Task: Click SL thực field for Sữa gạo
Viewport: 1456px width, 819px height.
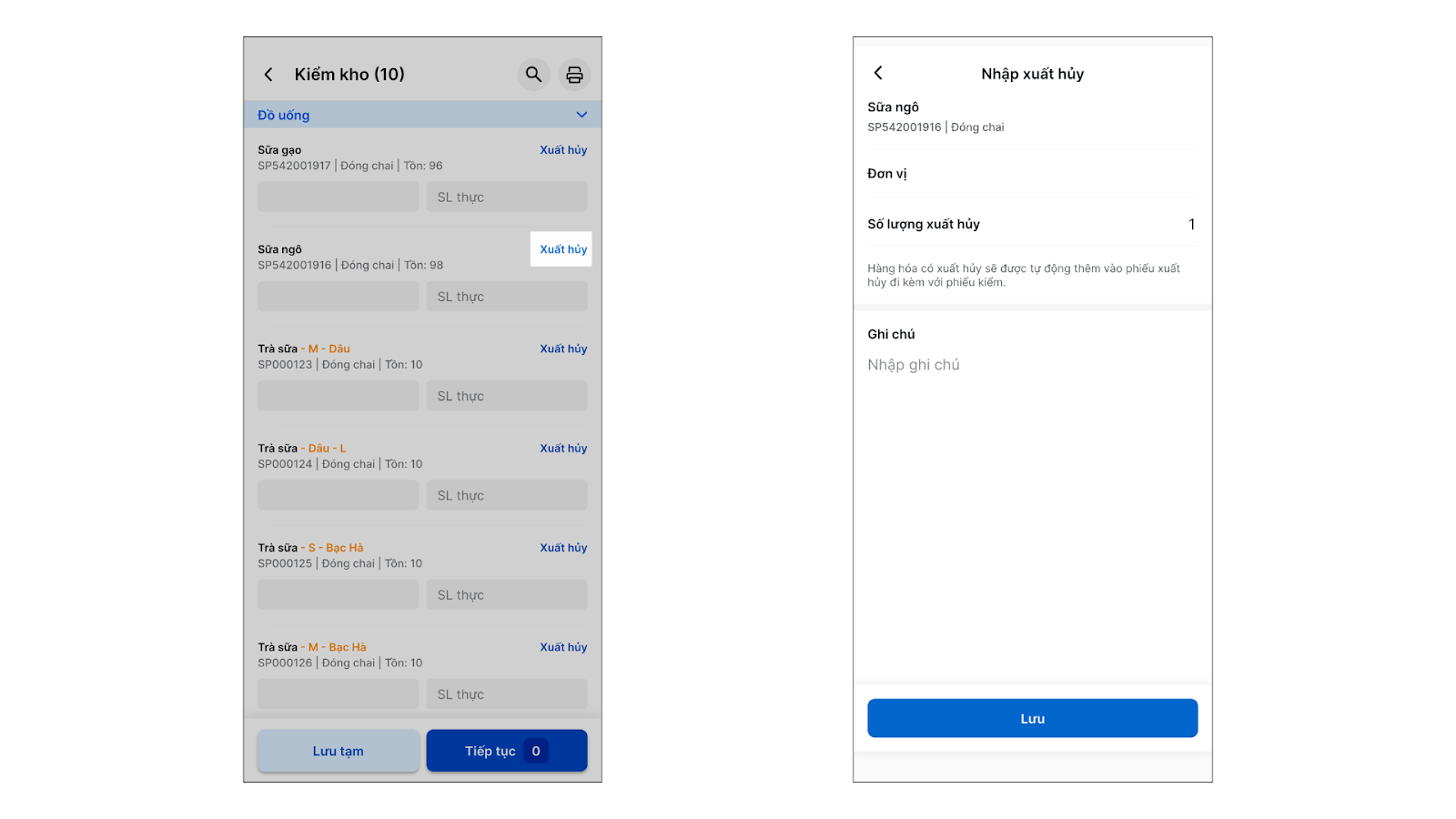Action: point(506,197)
